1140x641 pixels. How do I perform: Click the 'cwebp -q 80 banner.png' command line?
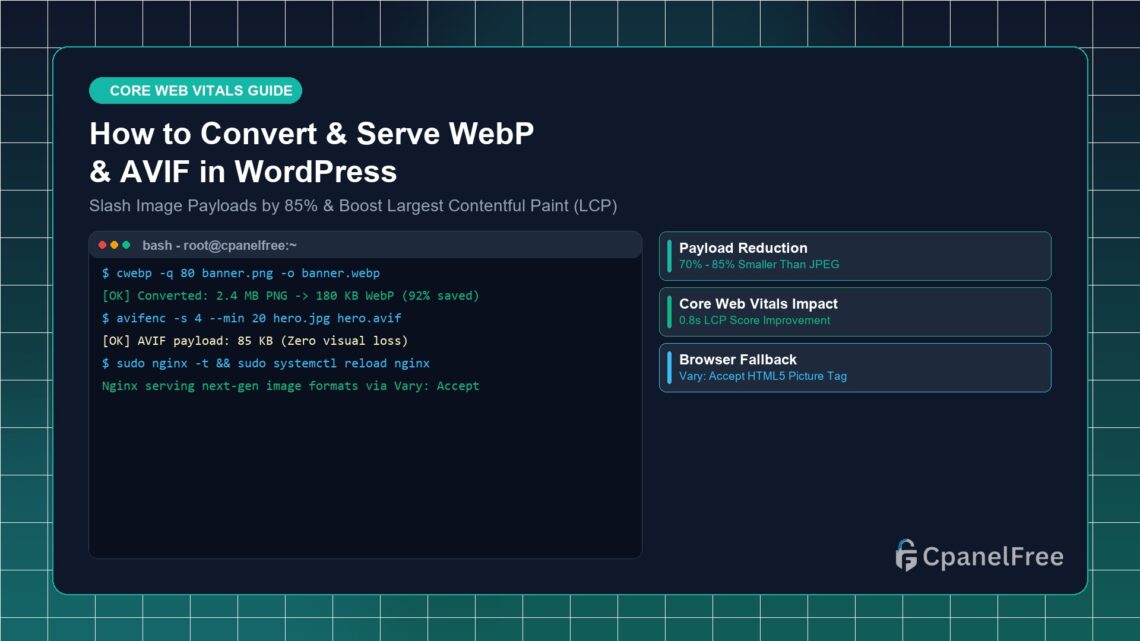241,273
